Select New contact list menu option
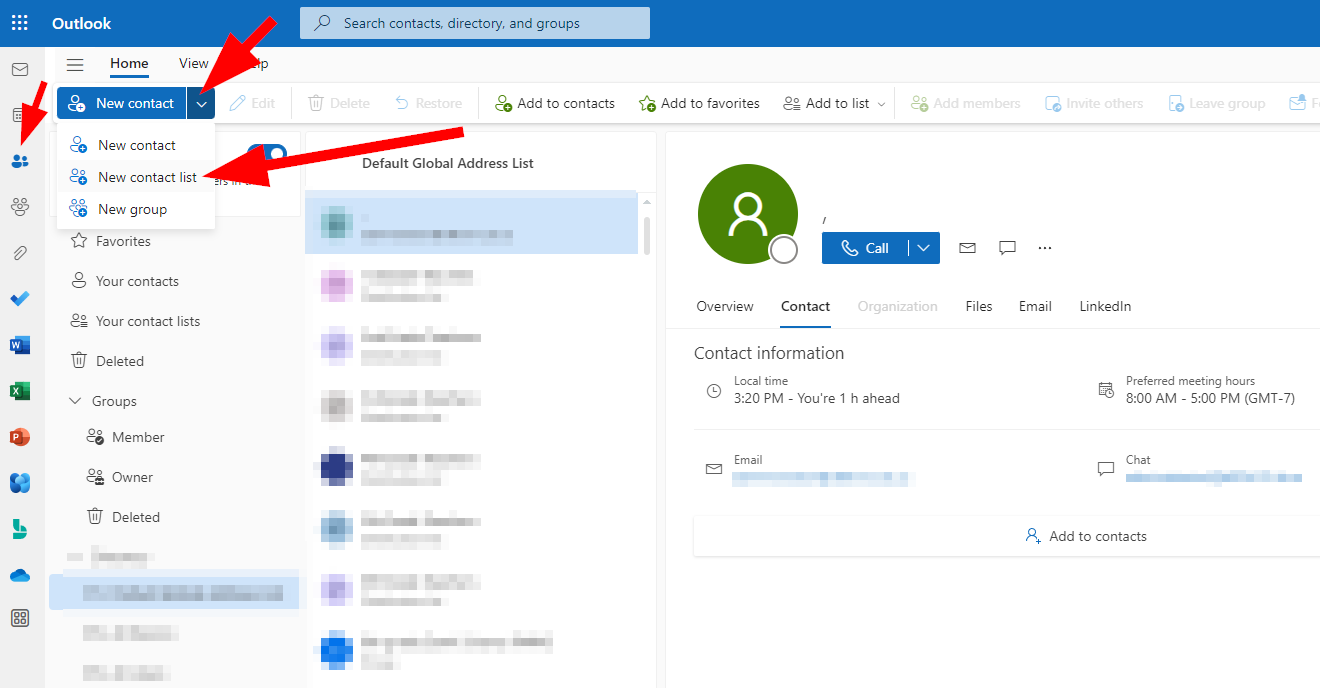This screenshot has height=688, width=1320. [x=147, y=177]
